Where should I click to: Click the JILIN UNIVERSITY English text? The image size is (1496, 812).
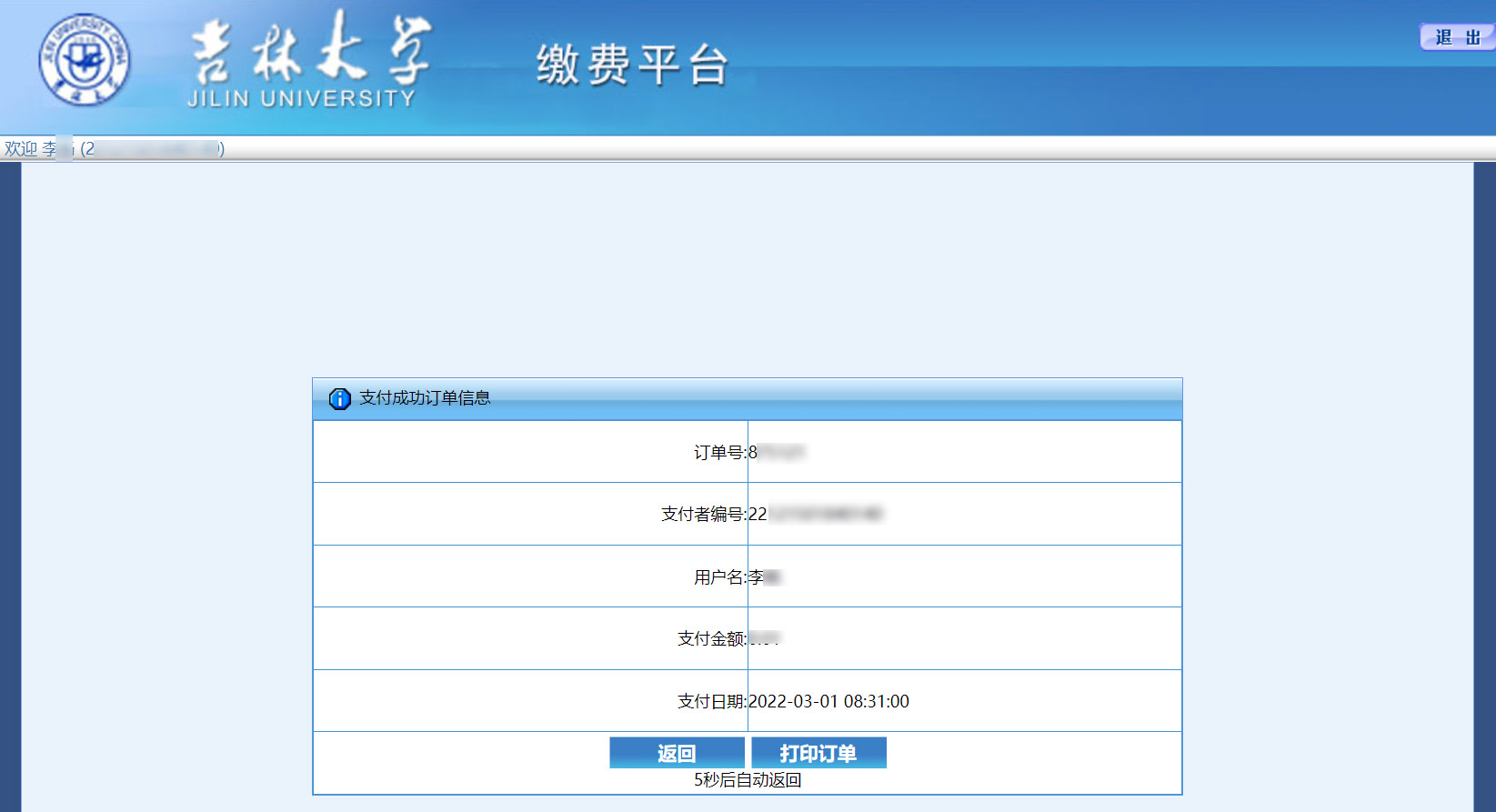coord(301,98)
